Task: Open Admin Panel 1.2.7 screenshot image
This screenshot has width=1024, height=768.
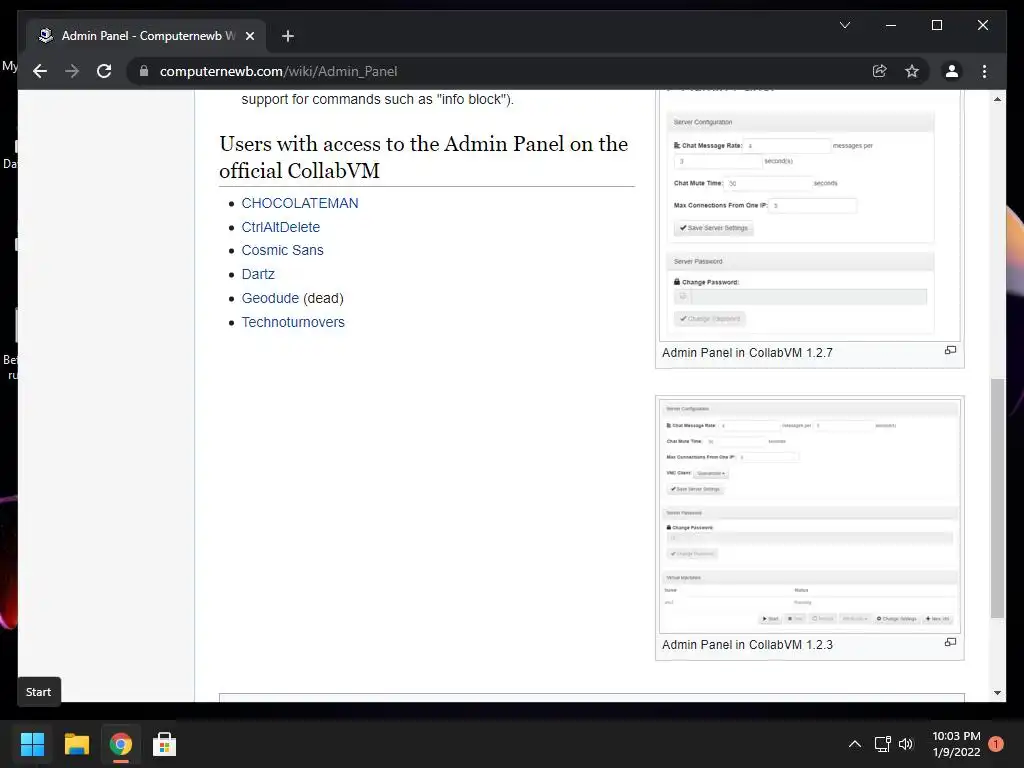Action: 810,216
